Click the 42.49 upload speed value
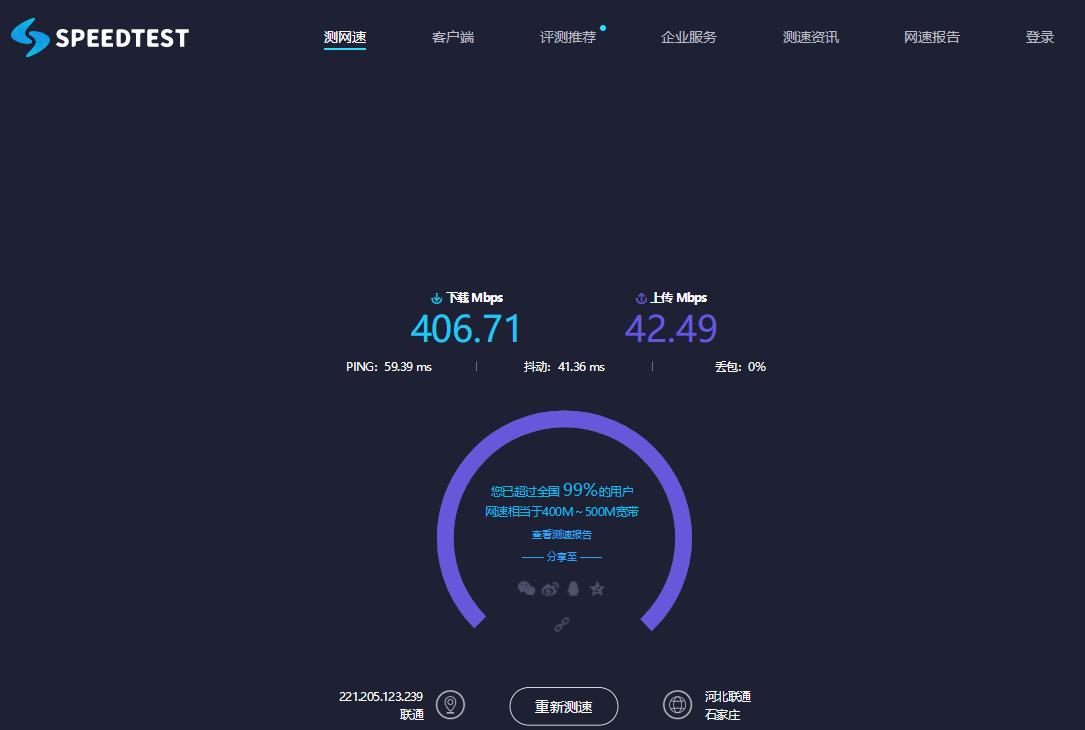1085x730 pixels. pos(671,329)
